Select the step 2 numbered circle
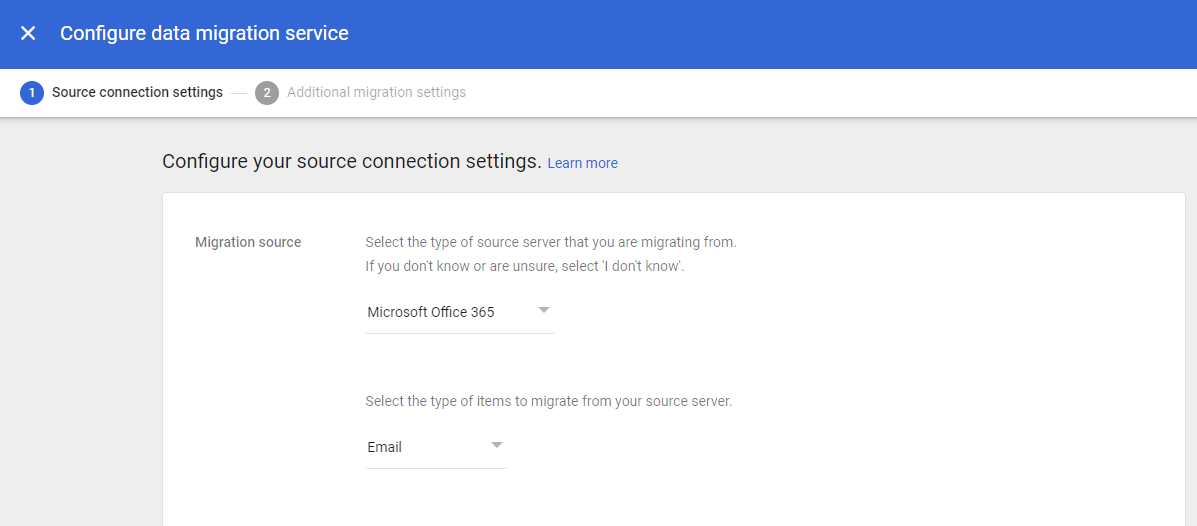 pos(267,92)
